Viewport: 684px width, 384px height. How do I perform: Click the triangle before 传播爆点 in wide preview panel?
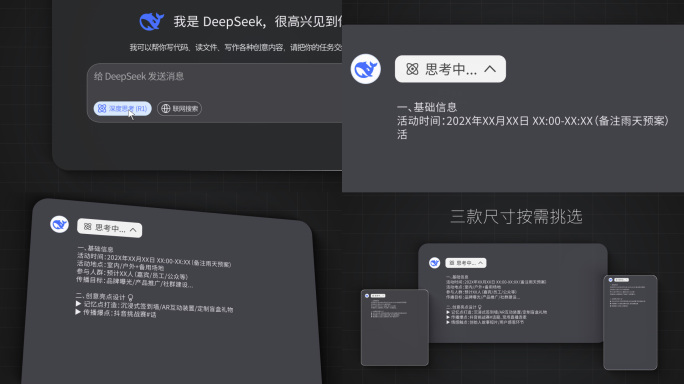pos(448,317)
